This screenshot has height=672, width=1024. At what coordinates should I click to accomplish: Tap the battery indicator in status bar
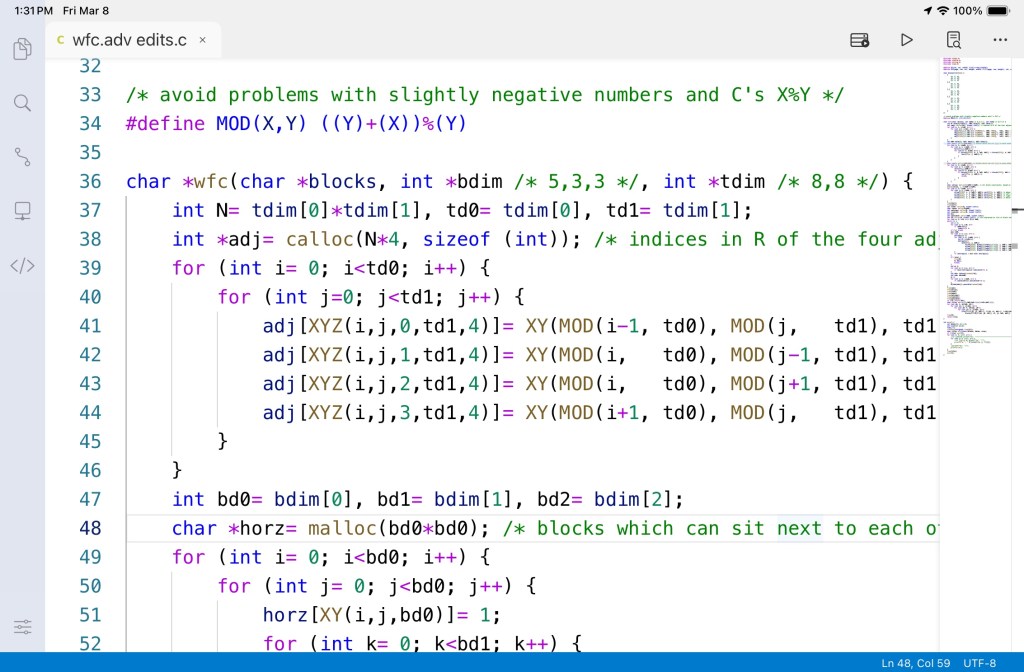point(998,10)
